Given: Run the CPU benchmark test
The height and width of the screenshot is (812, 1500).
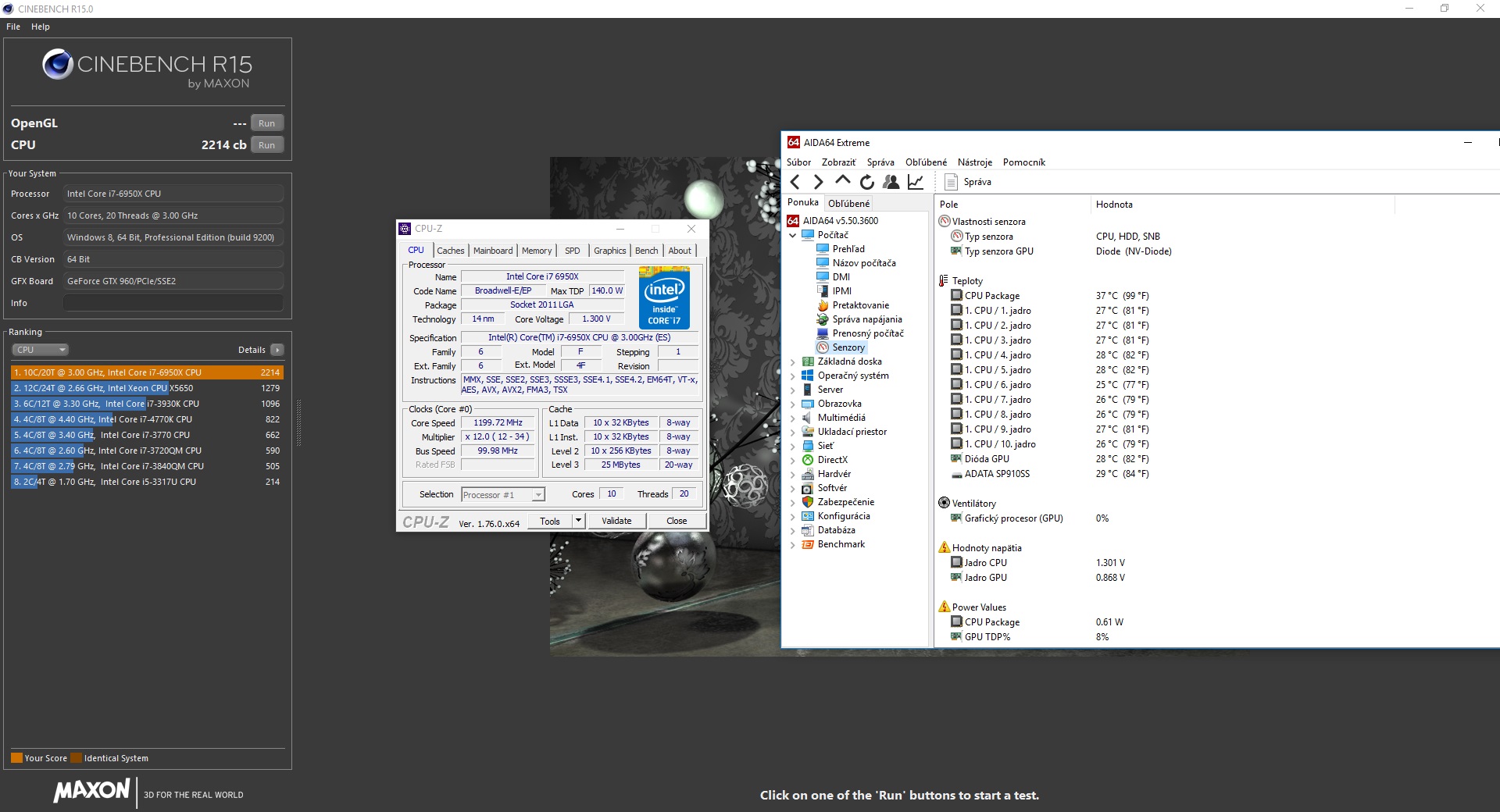Looking at the screenshot, I should (x=267, y=145).
